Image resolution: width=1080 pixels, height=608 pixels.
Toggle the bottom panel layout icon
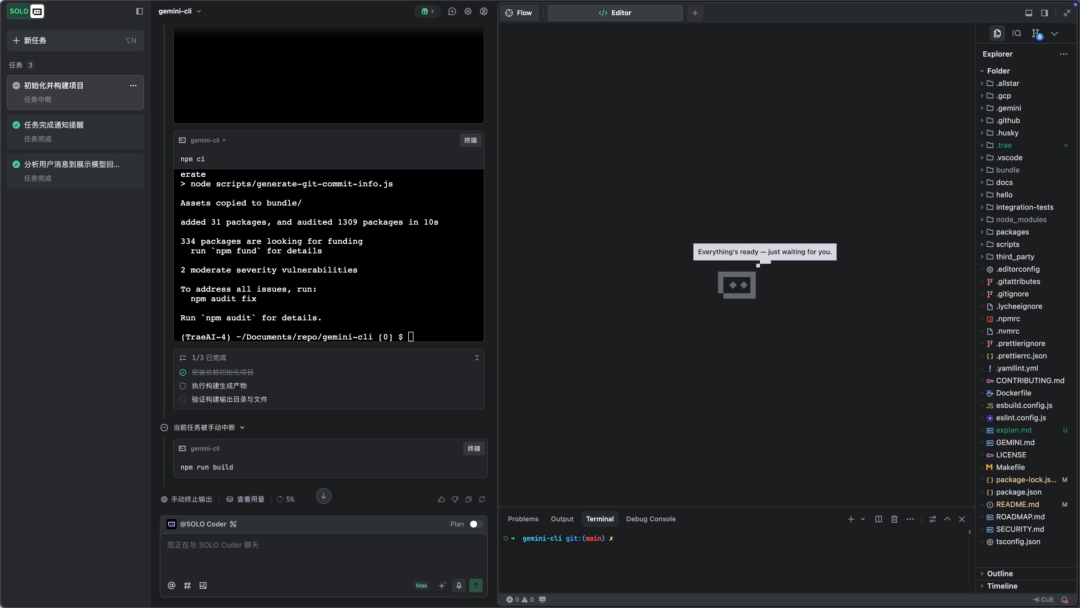tap(1028, 13)
